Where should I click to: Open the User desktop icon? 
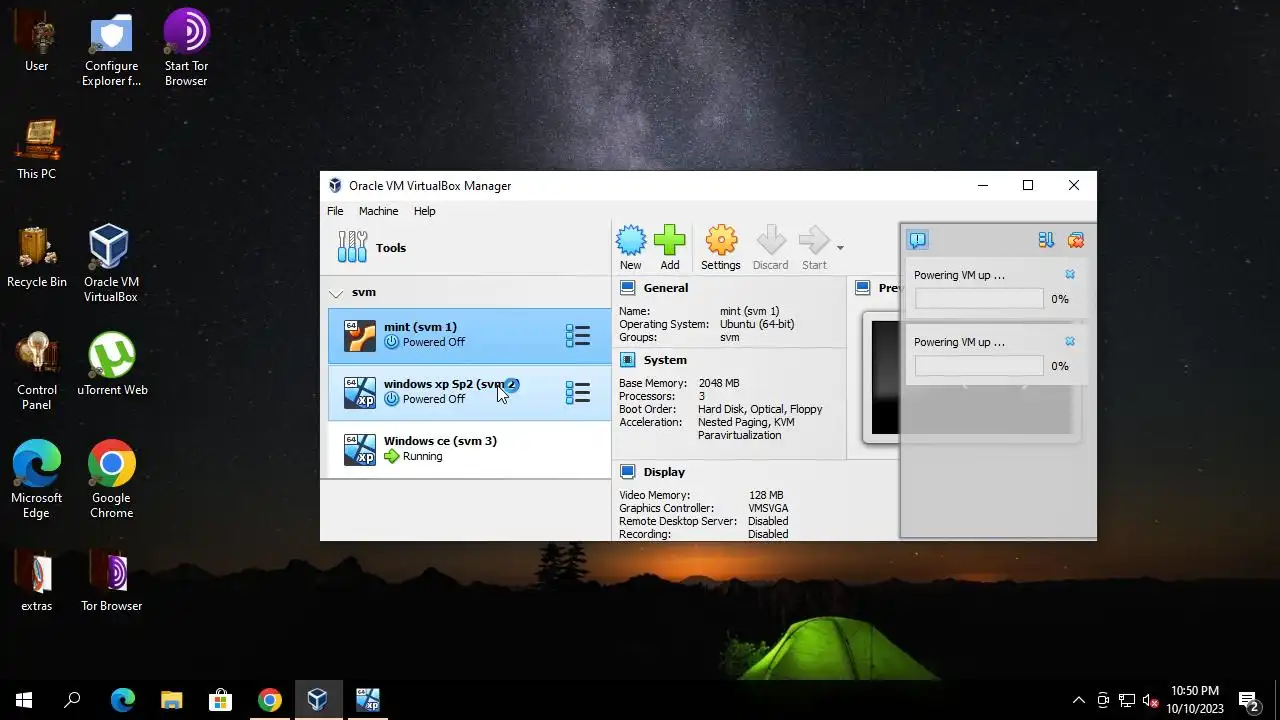click(x=37, y=42)
